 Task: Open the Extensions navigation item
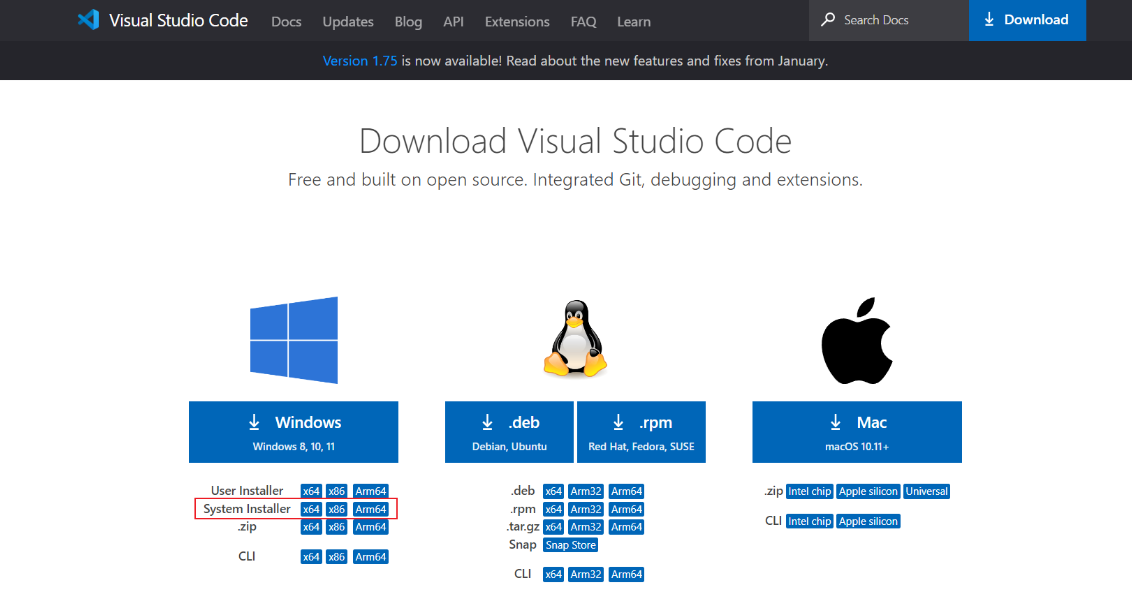pyautogui.click(x=517, y=22)
